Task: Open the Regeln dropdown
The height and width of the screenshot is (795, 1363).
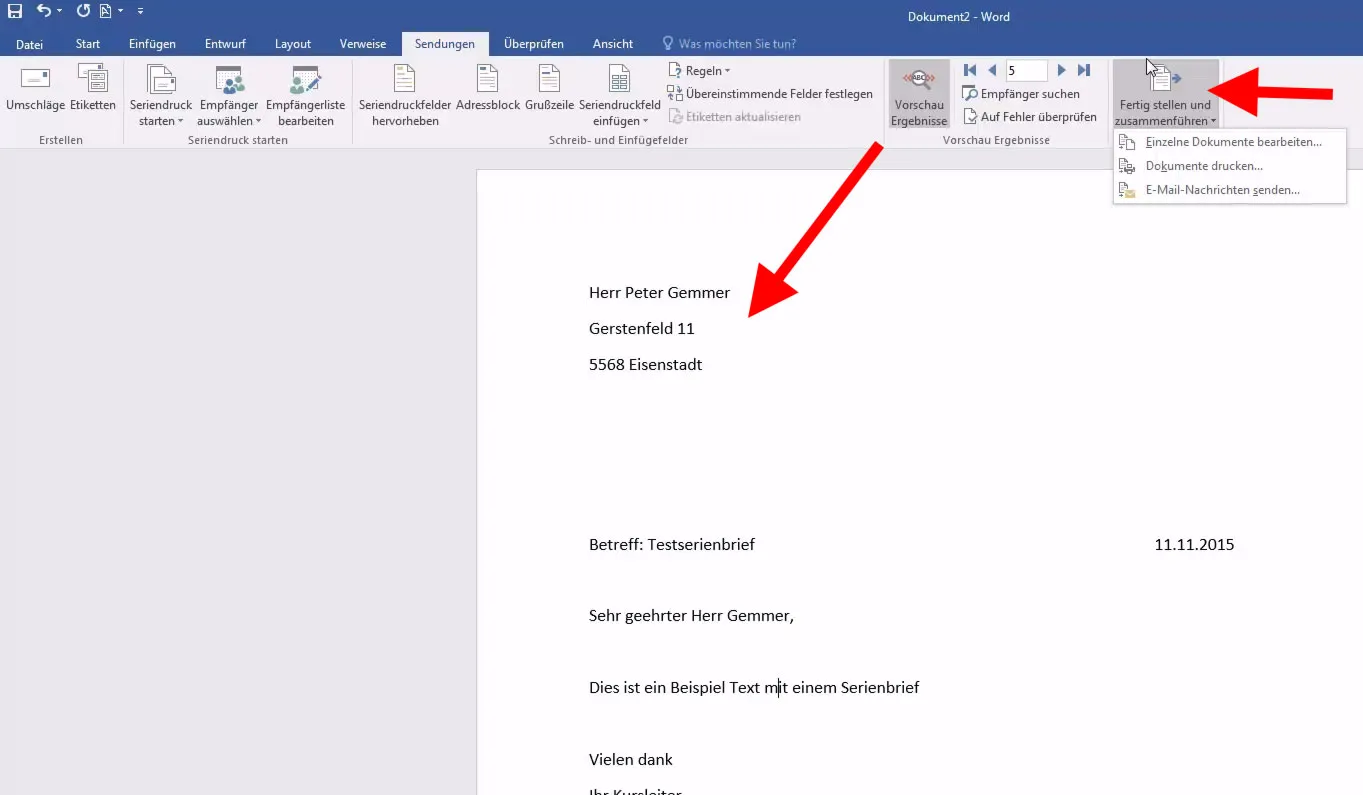Action: coord(699,71)
